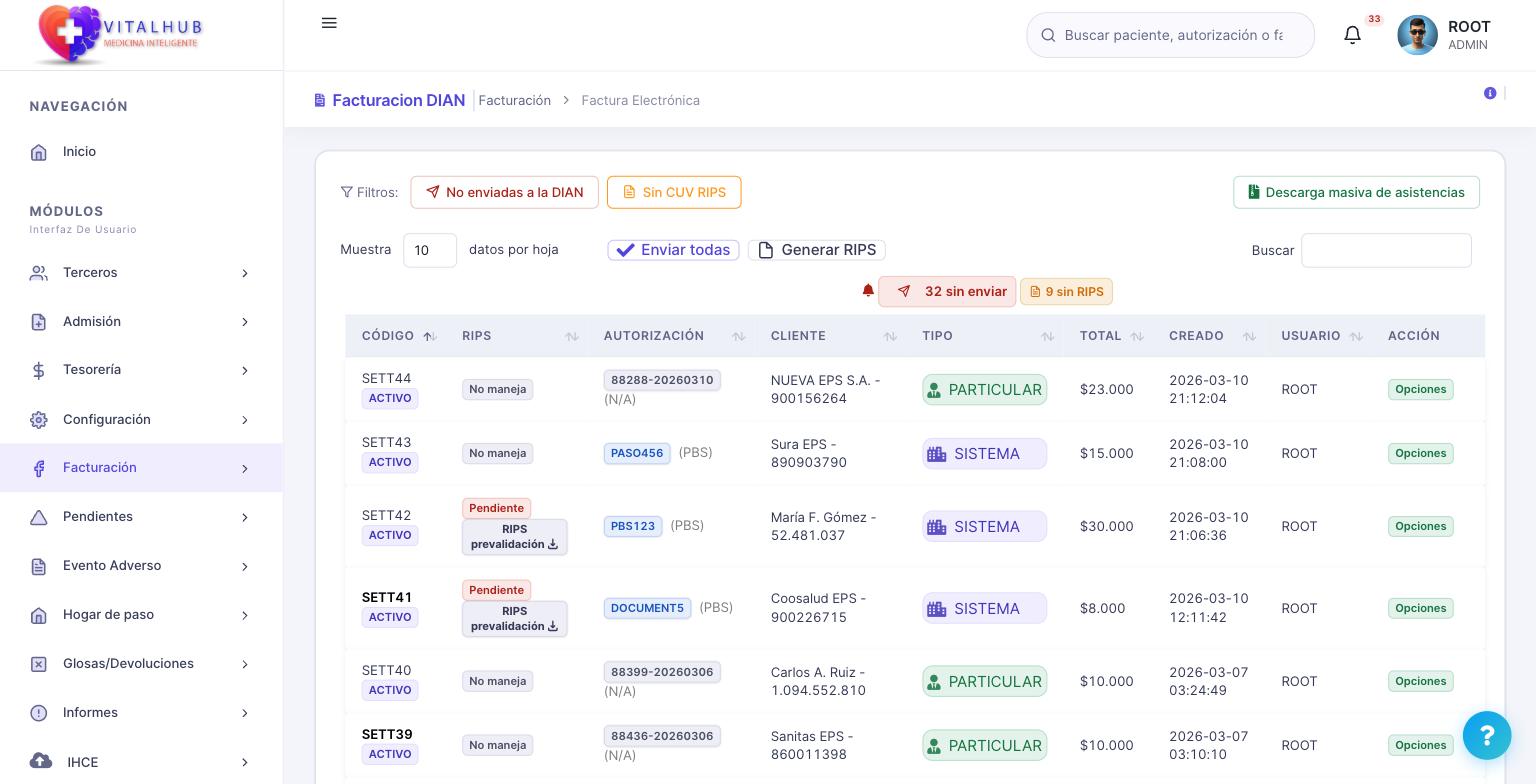The width and height of the screenshot is (1536, 784).
Task: Open Opciones for invoice SETT44
Action: click(1420, 389)
